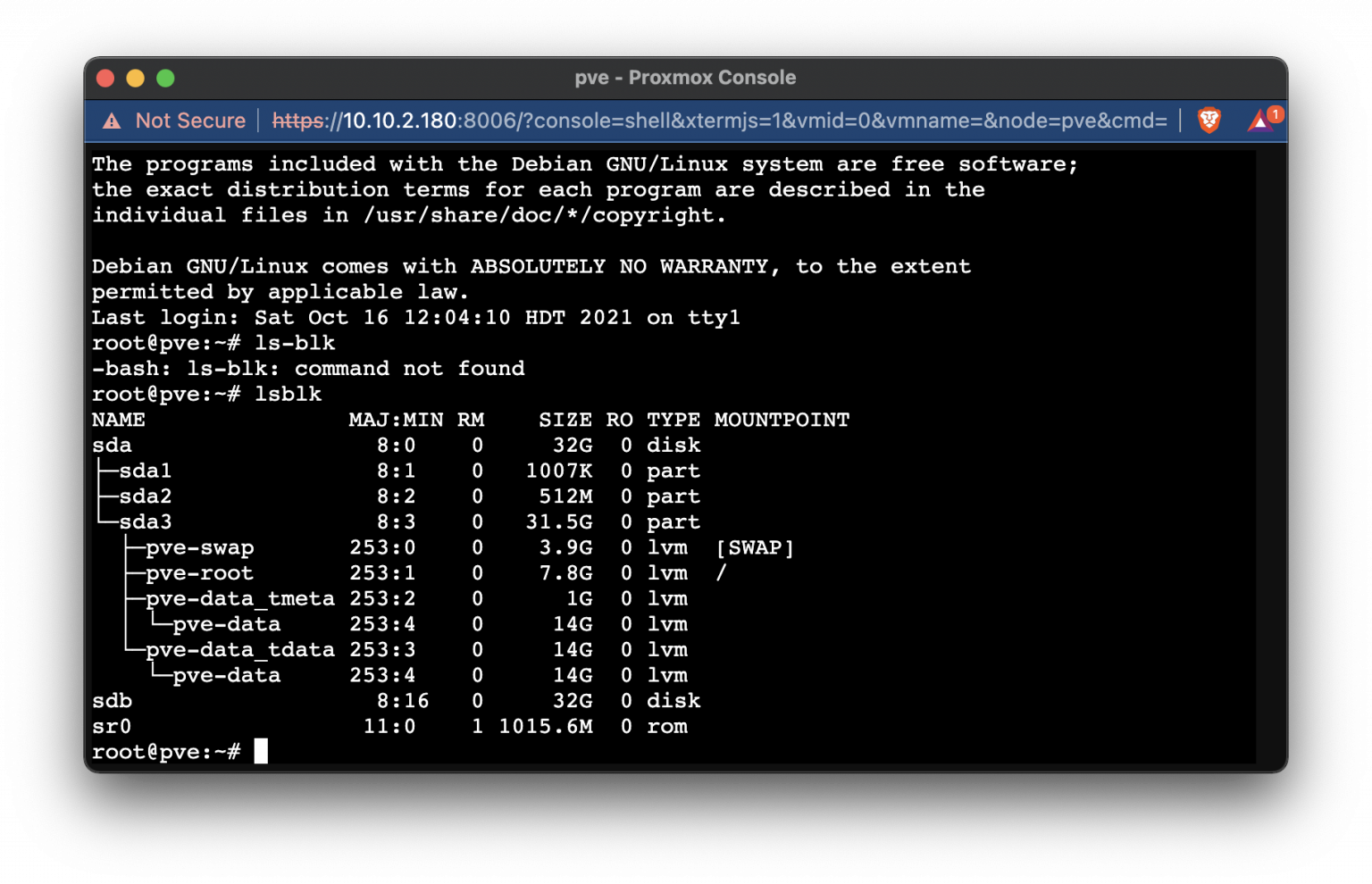The image size is (1372, 884).
Task: Click the [SWAP] mountpoint label
Action: (x=755, y=547)
